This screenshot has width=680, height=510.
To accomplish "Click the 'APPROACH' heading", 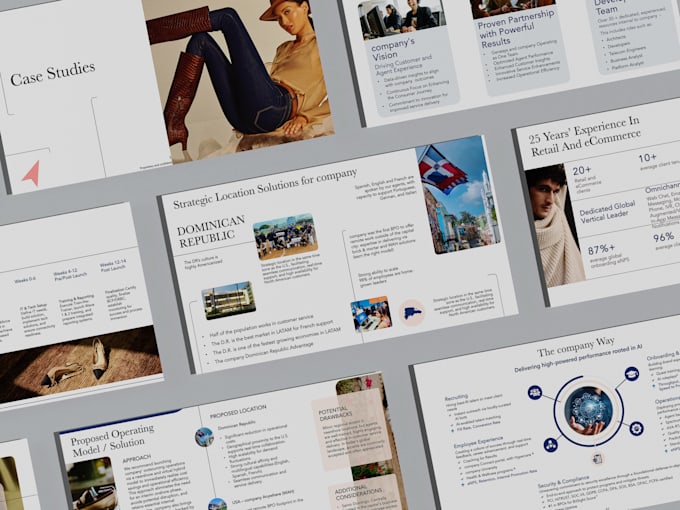I will tap(137, 458).
